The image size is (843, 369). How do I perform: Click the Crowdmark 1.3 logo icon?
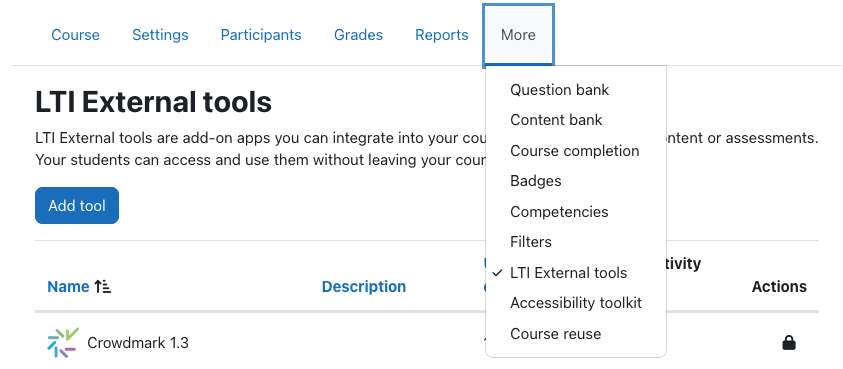pos(63,343)
